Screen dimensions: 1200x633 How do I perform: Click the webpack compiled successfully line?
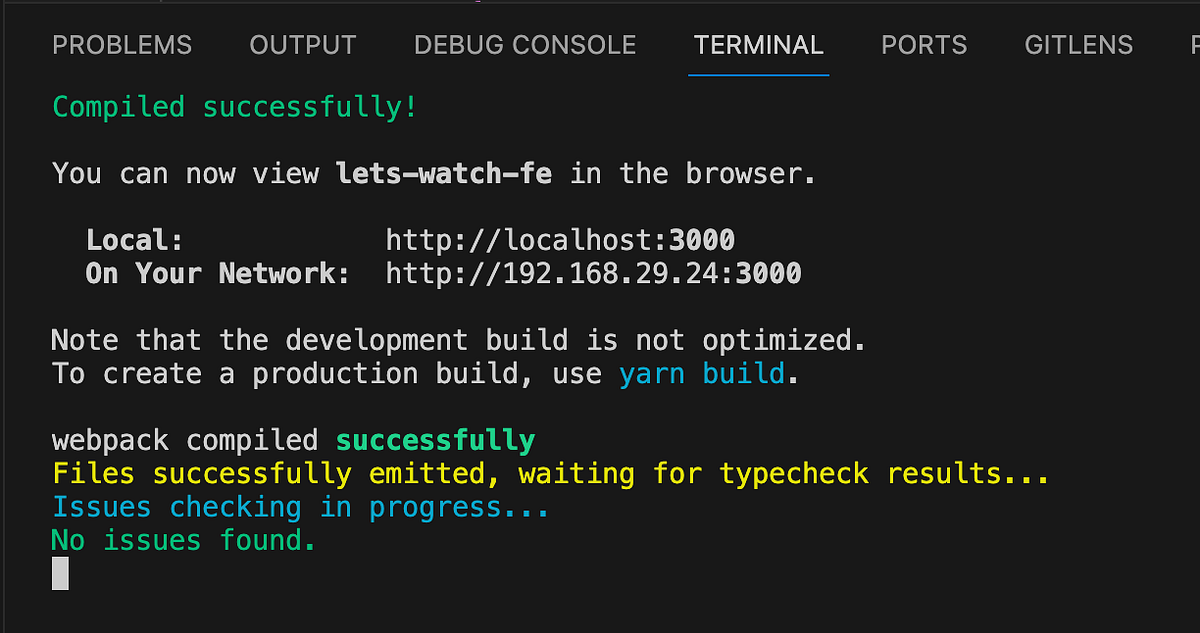pos(293,439)
